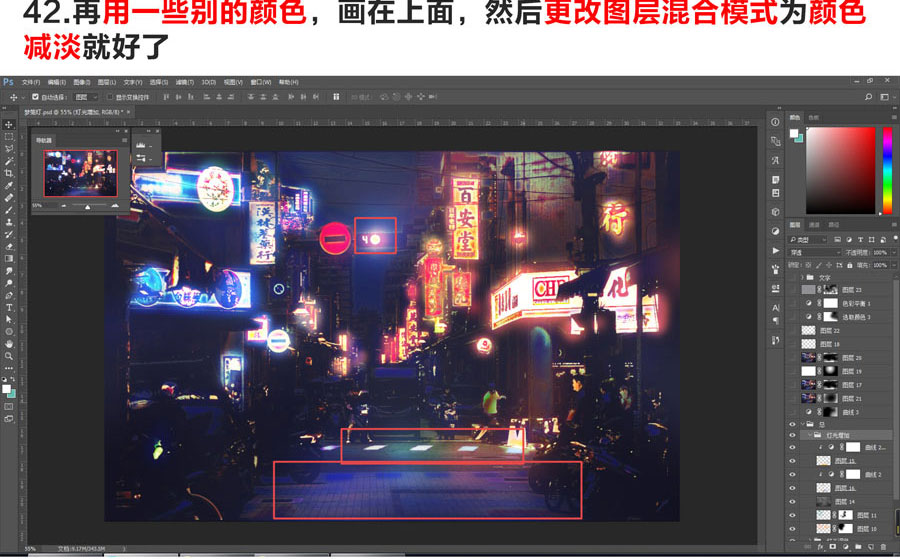
Task: Click the Navigator preview thumbnail
Action: pos(80,173)
